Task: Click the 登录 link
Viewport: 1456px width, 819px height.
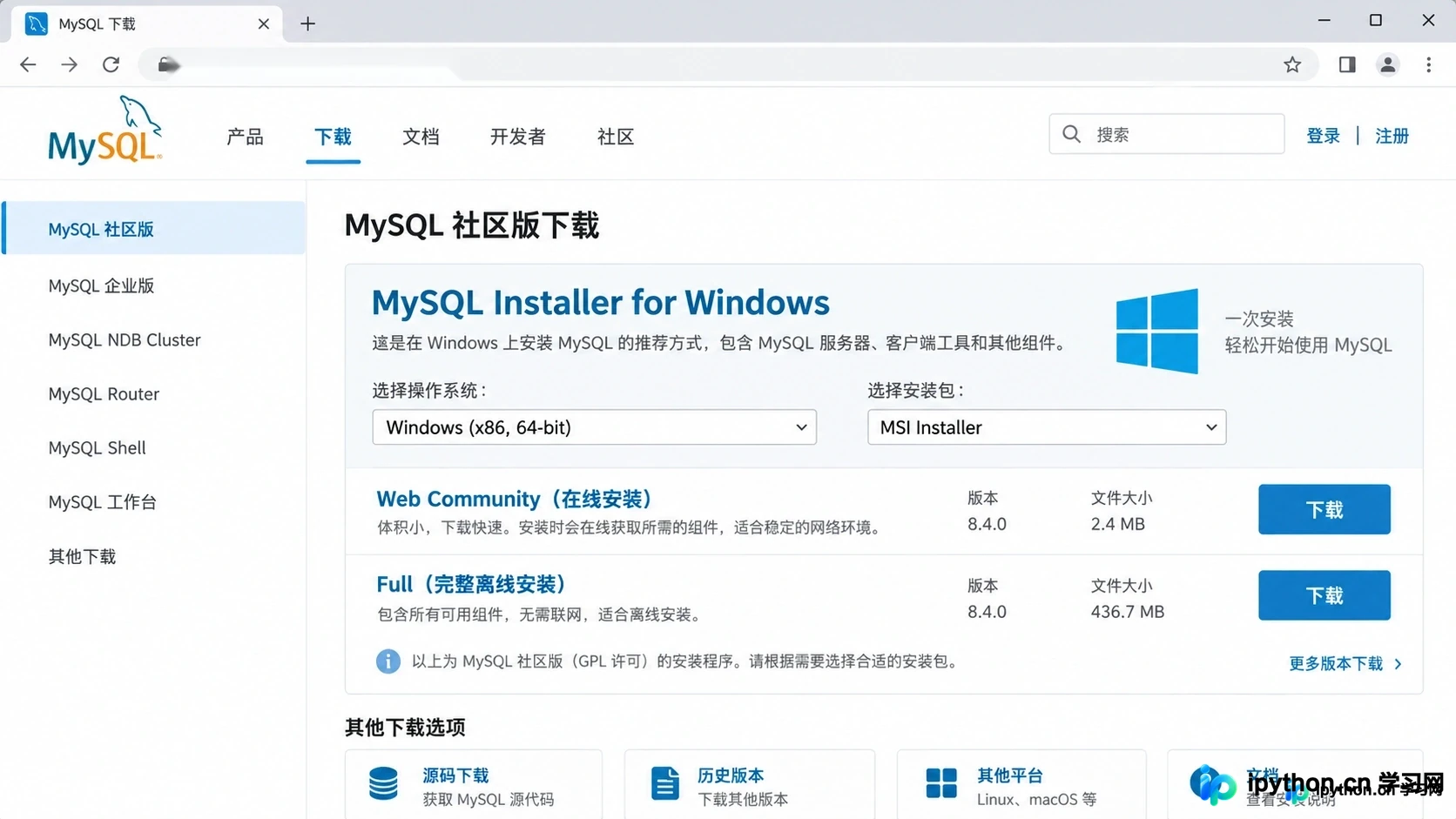Action: [1323, 136]
